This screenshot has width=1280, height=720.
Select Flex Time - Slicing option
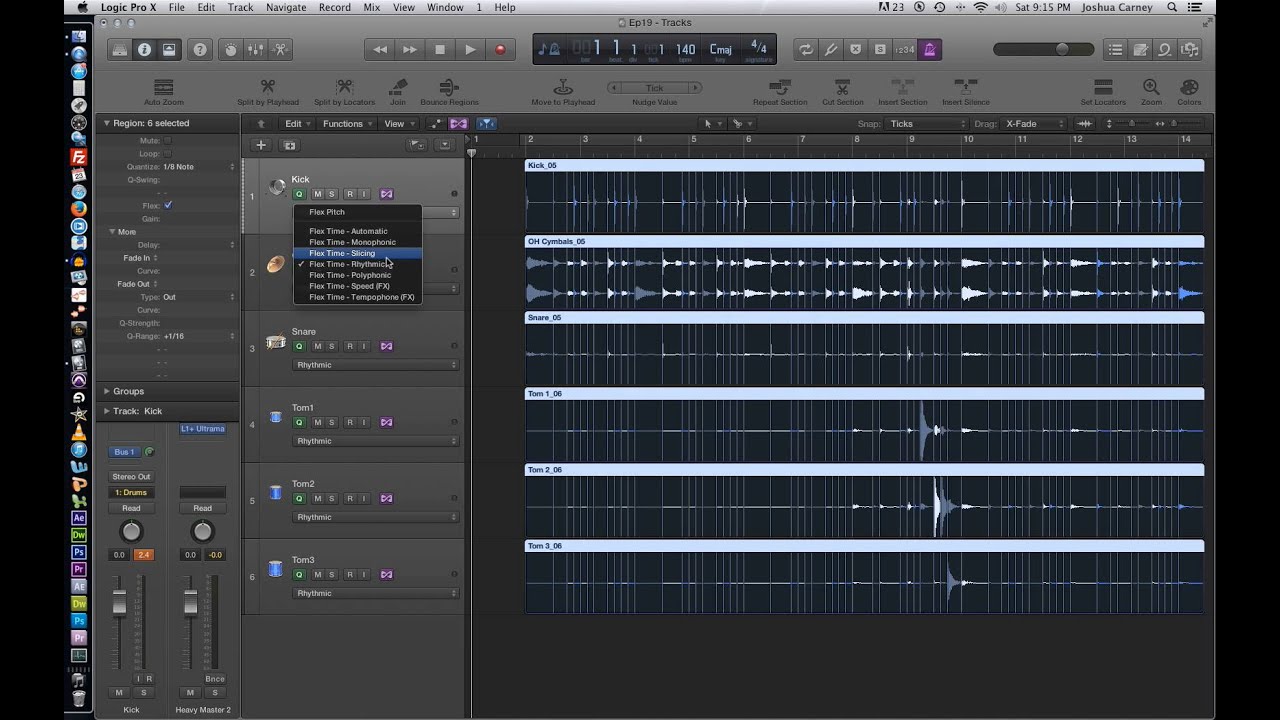357,253
